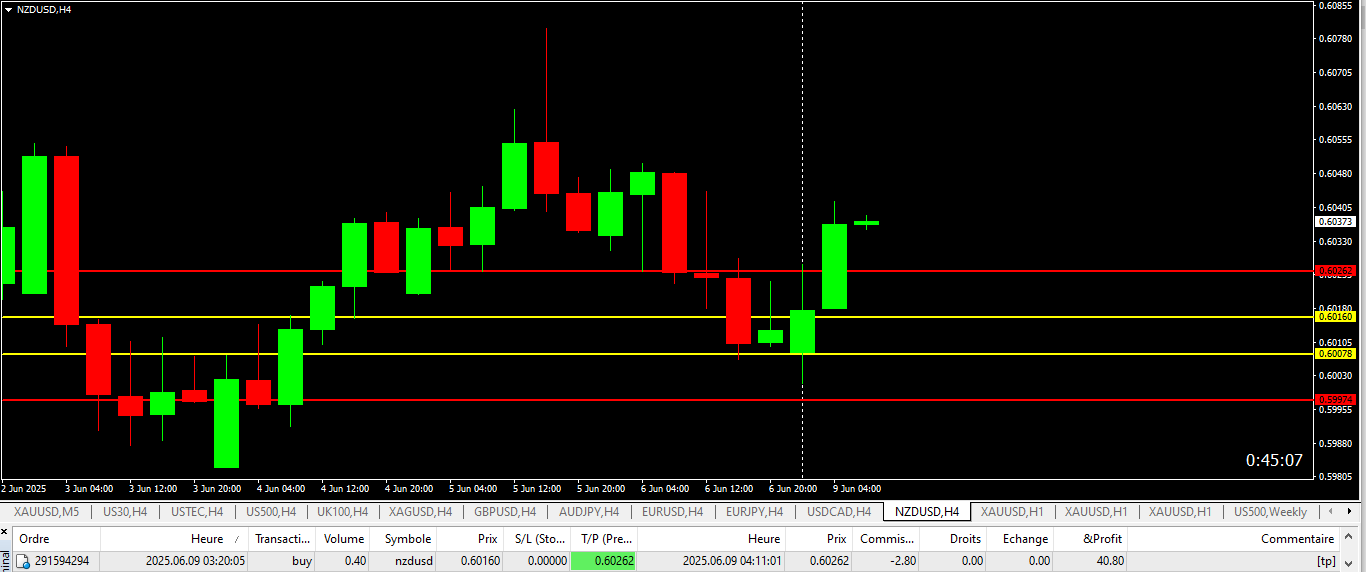Click the 0.60855 price scale label
The height and width of the screenshot is (572, 1366).
pyautogui.click(x=1336, y=6)
